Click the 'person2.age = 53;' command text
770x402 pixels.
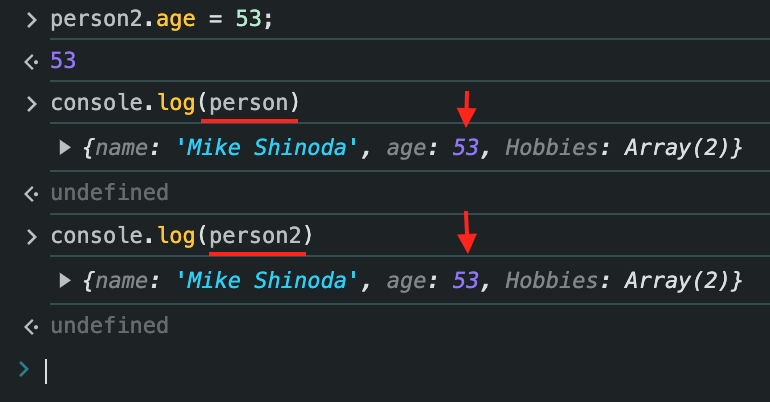[160, 17]
